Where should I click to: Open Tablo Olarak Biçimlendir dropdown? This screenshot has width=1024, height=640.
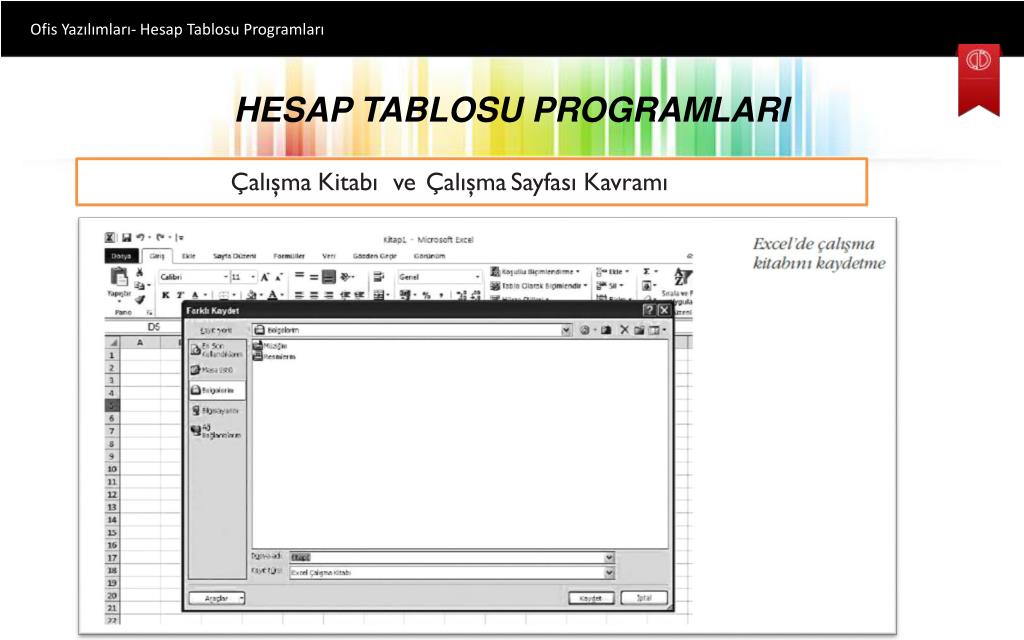539,286
